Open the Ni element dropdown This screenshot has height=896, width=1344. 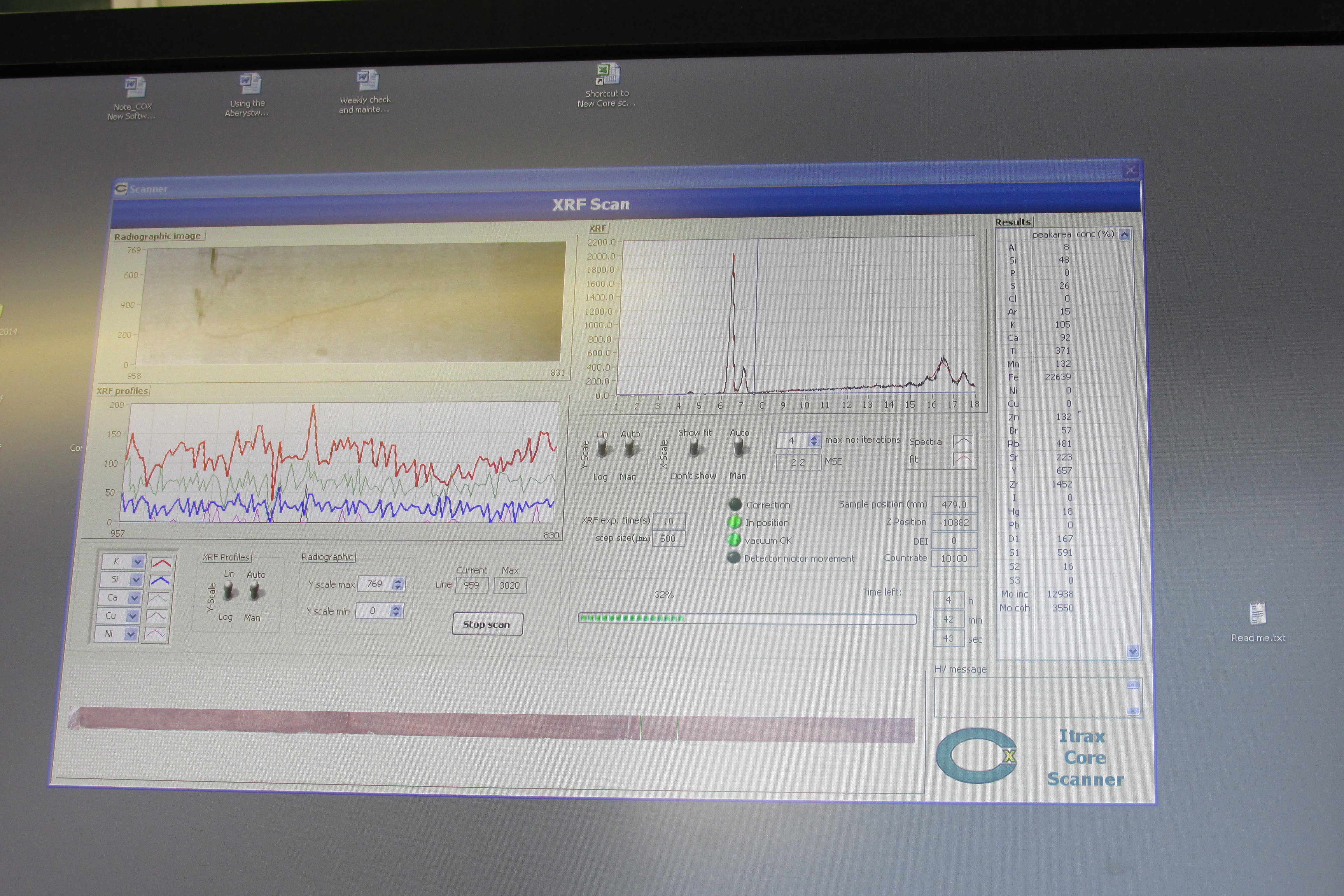tap(131, 634)
